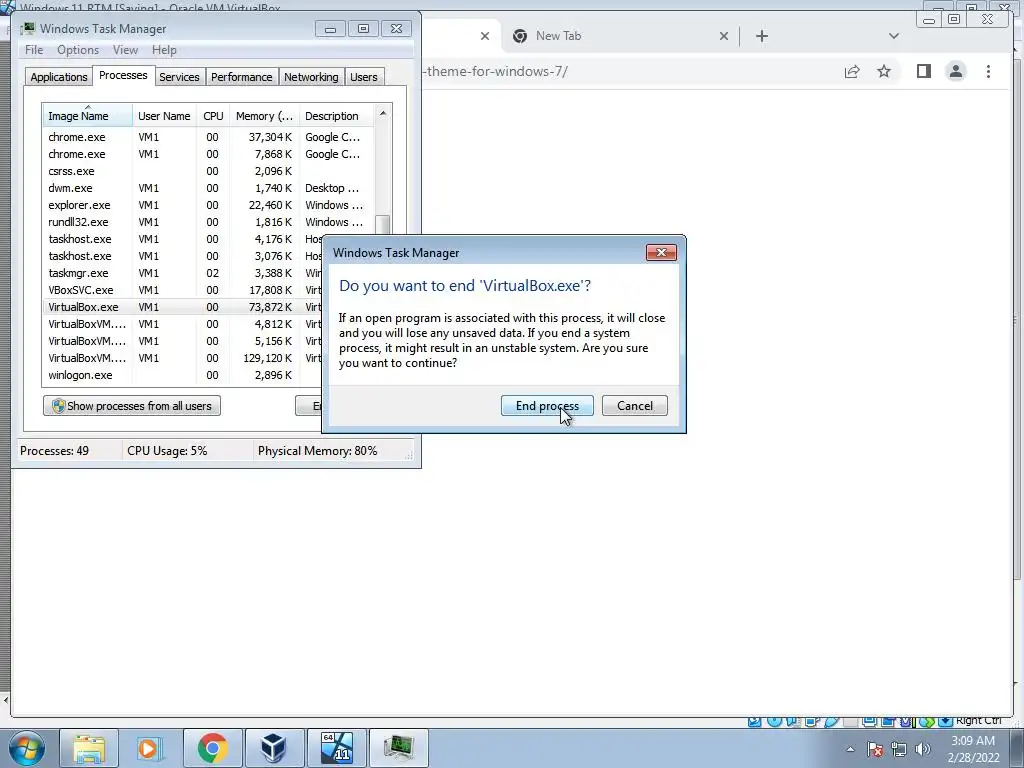Sort by Image Name column
Viewport: 1024px width, 768px height.
[x=88, y=116]
